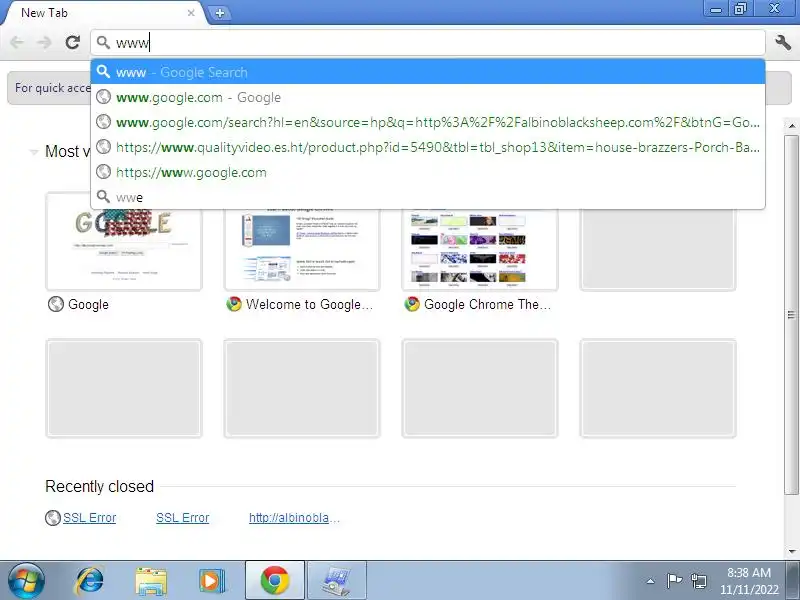Click the vertical scrollbar thumb
Screen dimensions: 800x600
(x=791, y=315)
